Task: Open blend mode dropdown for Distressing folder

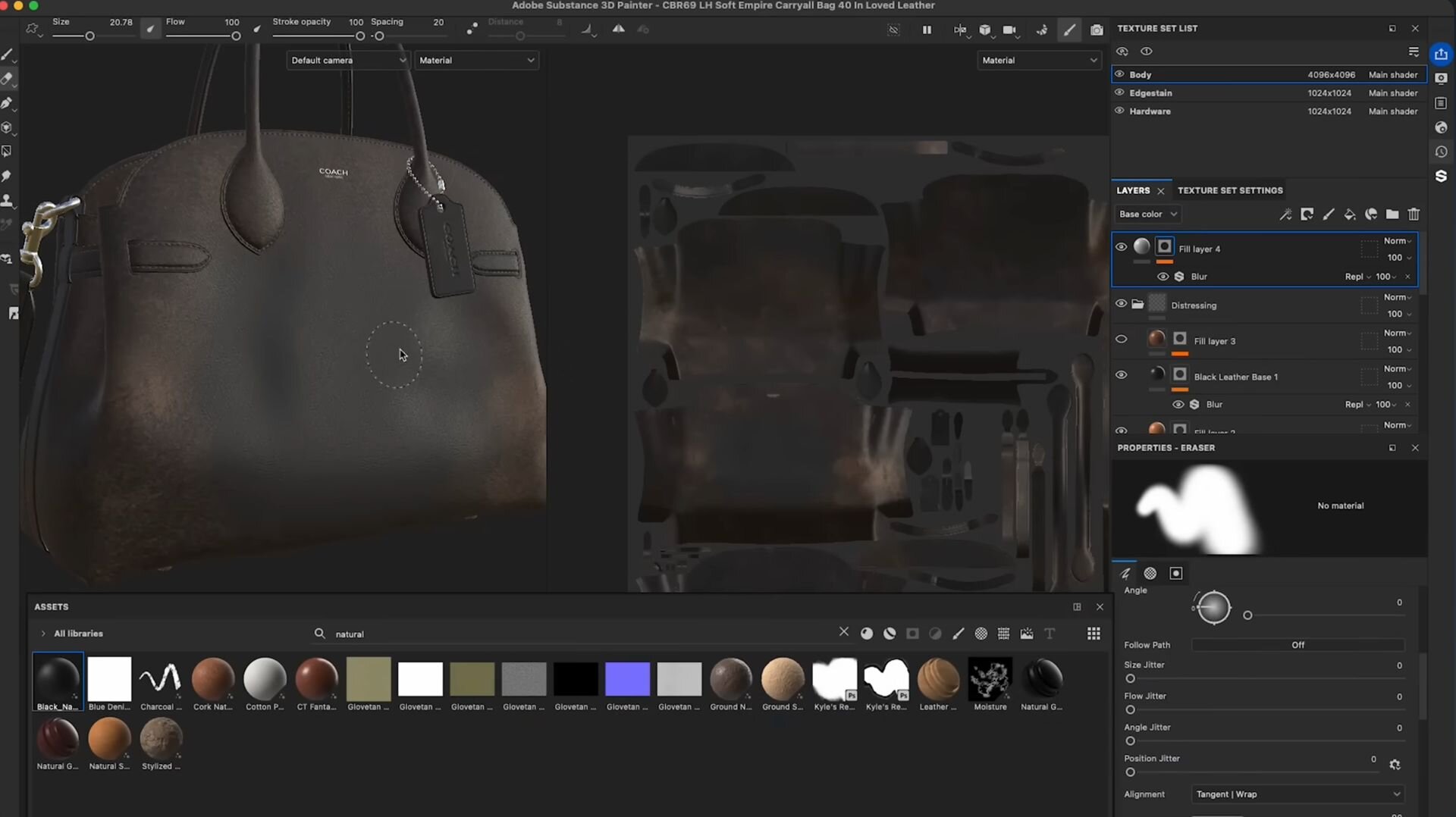Action: click(1397, 297)
